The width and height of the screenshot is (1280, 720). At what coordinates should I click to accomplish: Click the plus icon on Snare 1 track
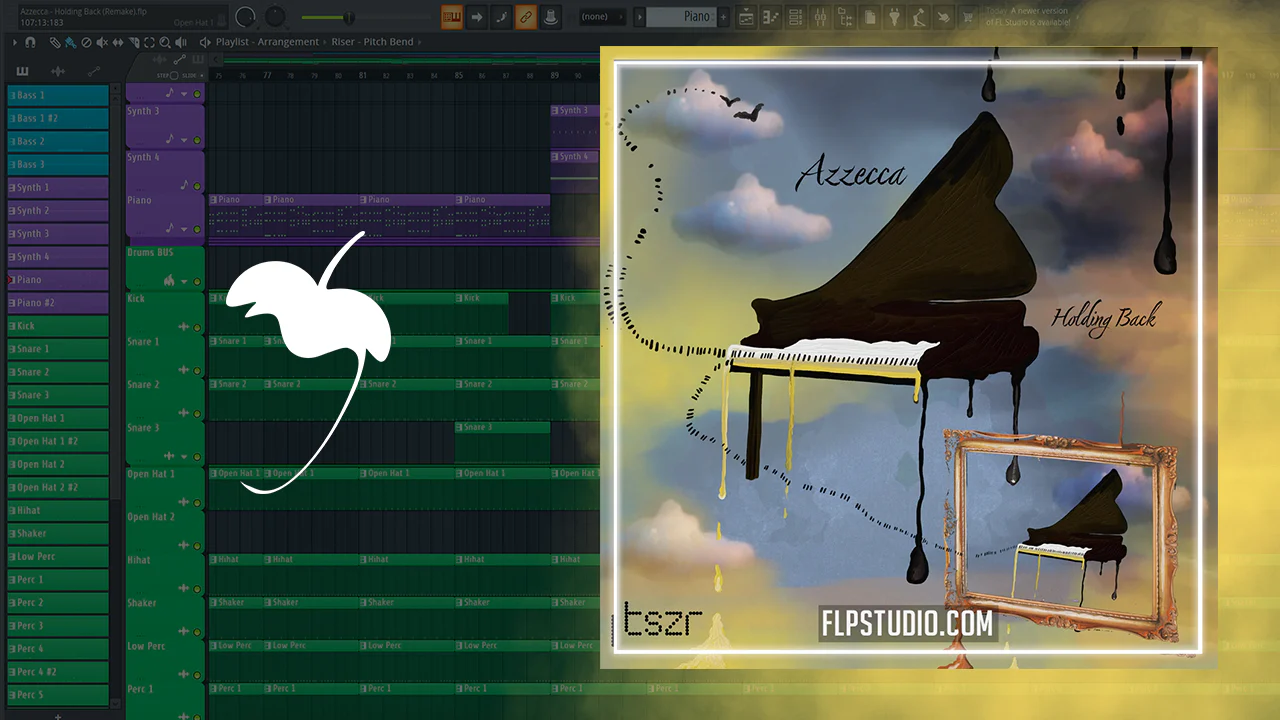[x=183, y=370]
